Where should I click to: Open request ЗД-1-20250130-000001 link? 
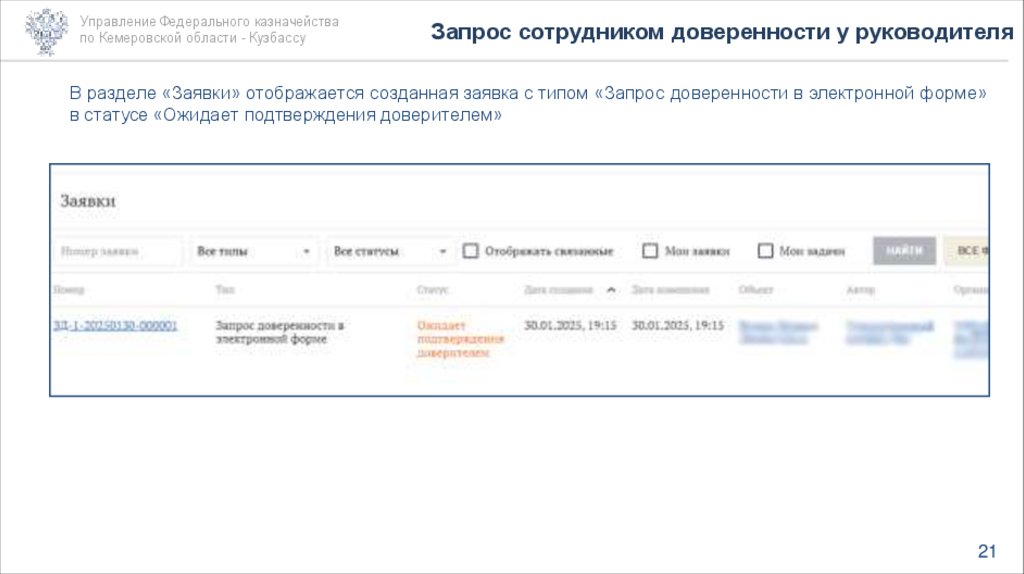point(116,325)
